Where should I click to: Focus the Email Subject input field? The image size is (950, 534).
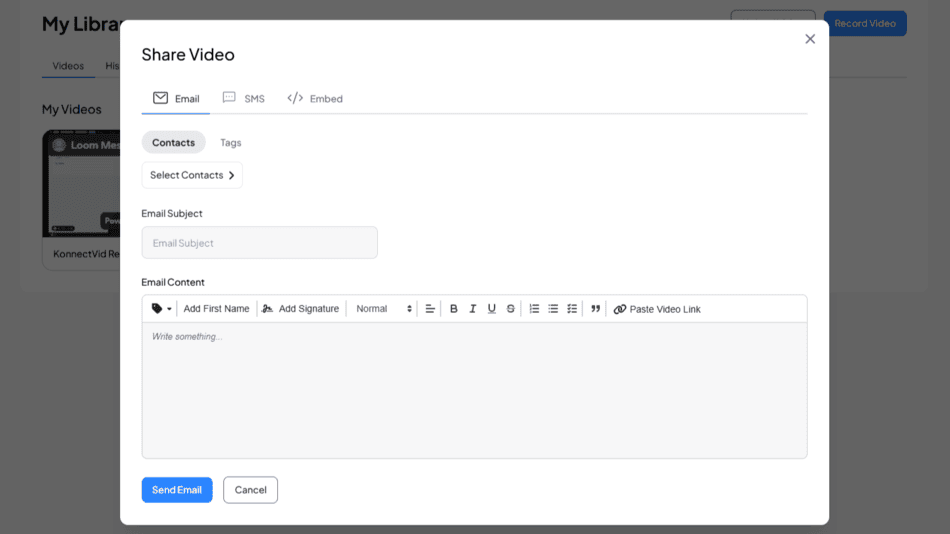coord(259,242)
